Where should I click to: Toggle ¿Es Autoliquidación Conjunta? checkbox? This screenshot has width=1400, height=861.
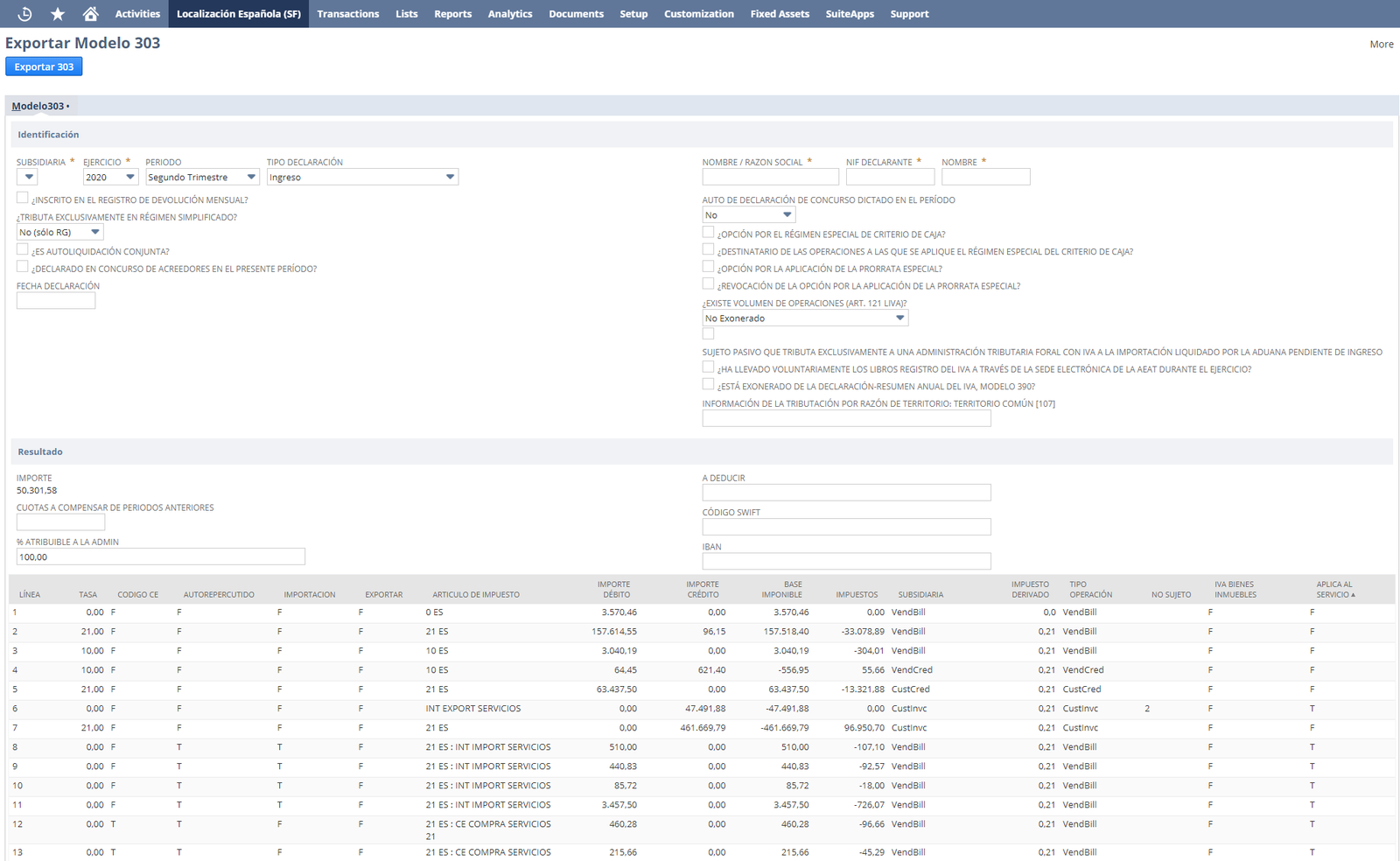pos(22,249)
